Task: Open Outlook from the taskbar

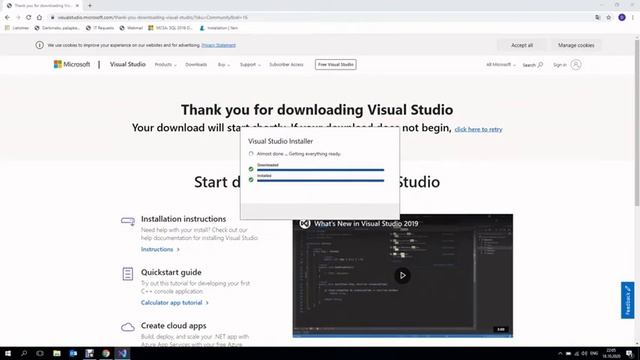Action: [73, 353]
